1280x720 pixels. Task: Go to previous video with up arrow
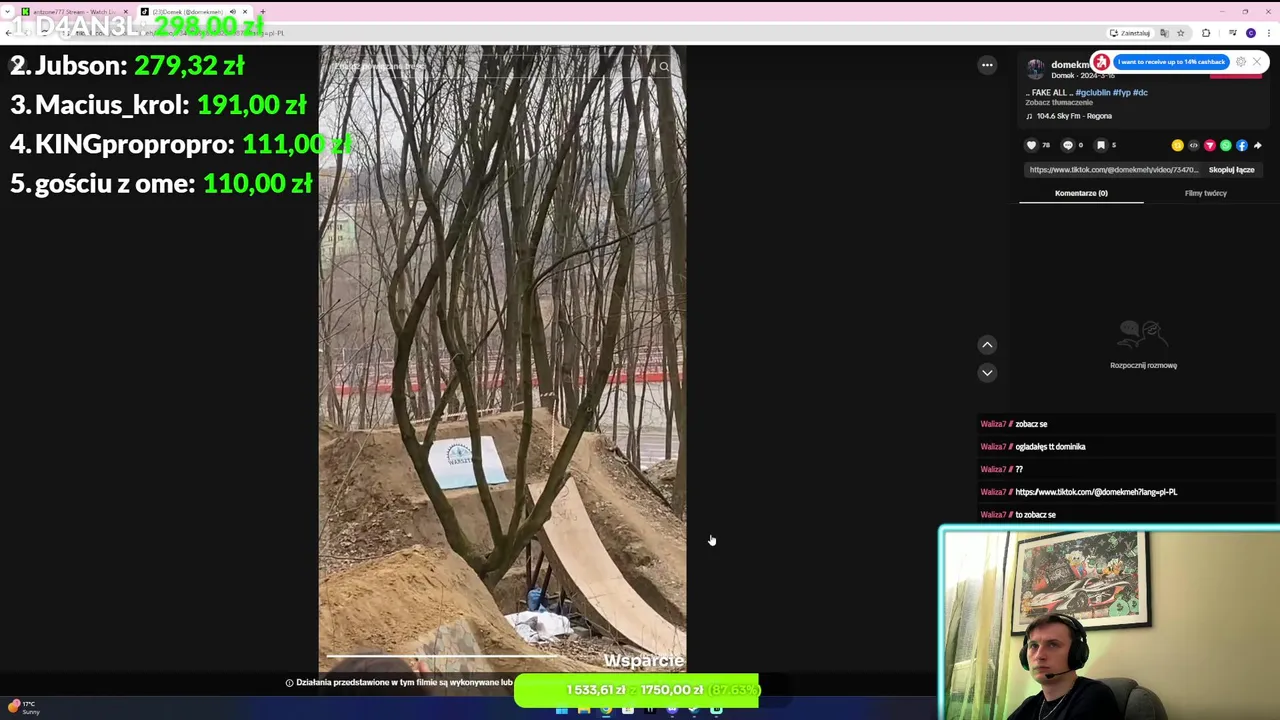click(x=987, y=344)
